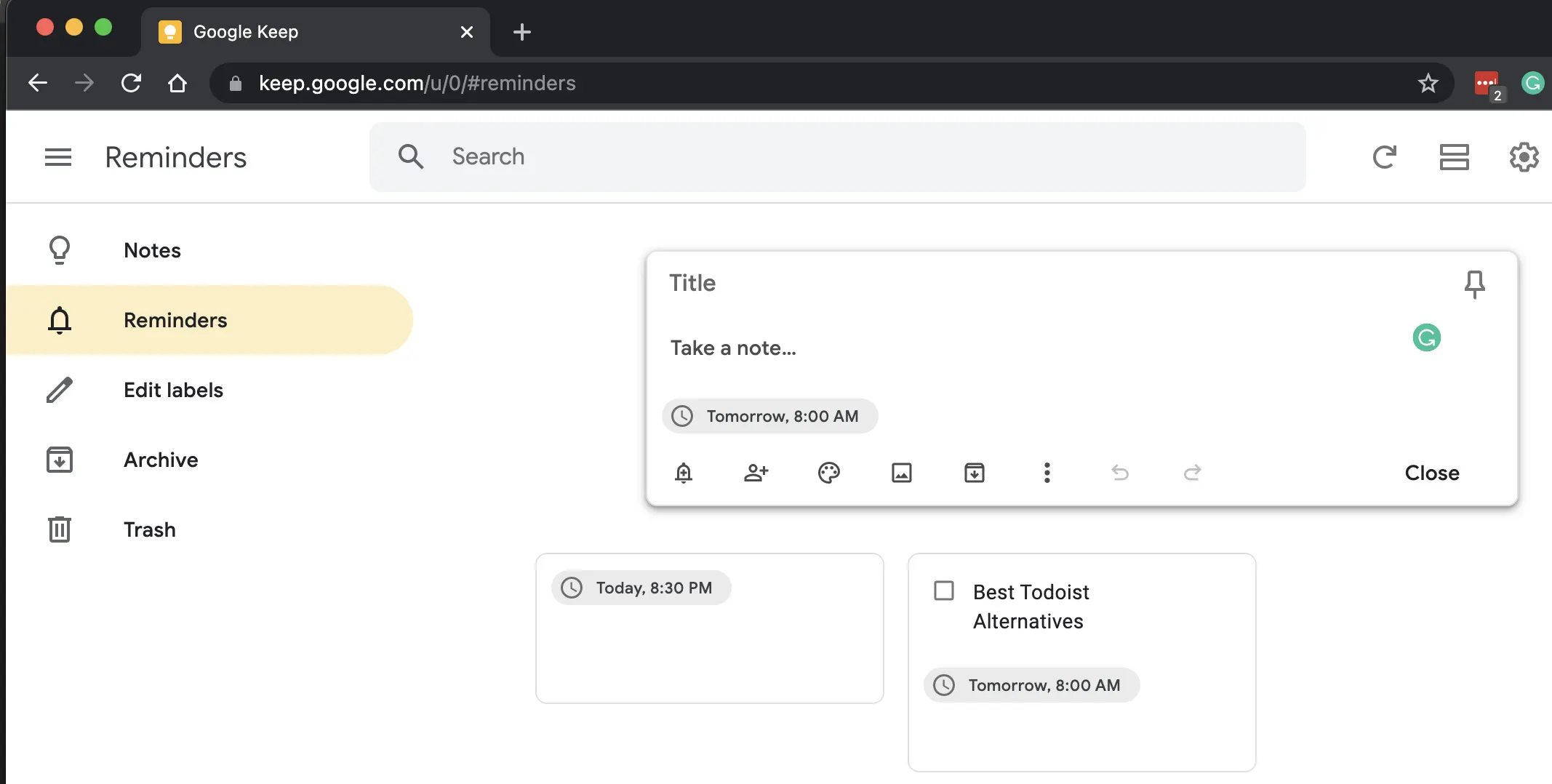The image size is (1552, 784).
Task: Select Reminders in the sidebar
Action: 209,320
